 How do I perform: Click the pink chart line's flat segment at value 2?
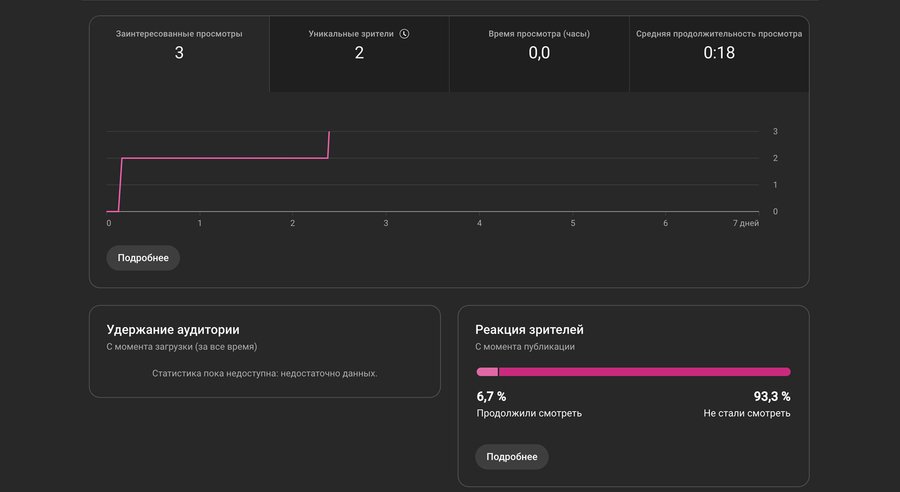click(x=225, y=158)
